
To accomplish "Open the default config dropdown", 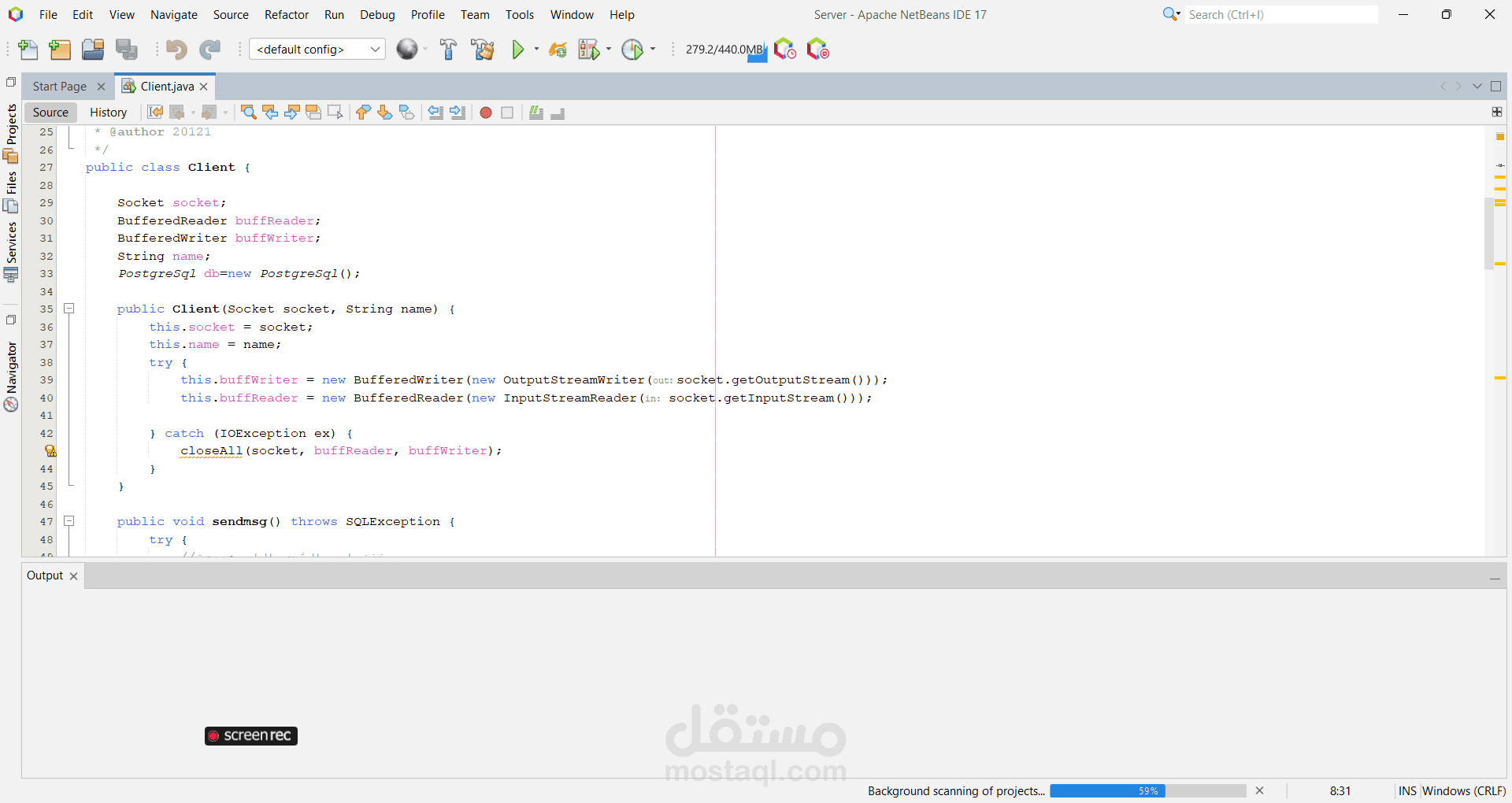I will point(376,49).
